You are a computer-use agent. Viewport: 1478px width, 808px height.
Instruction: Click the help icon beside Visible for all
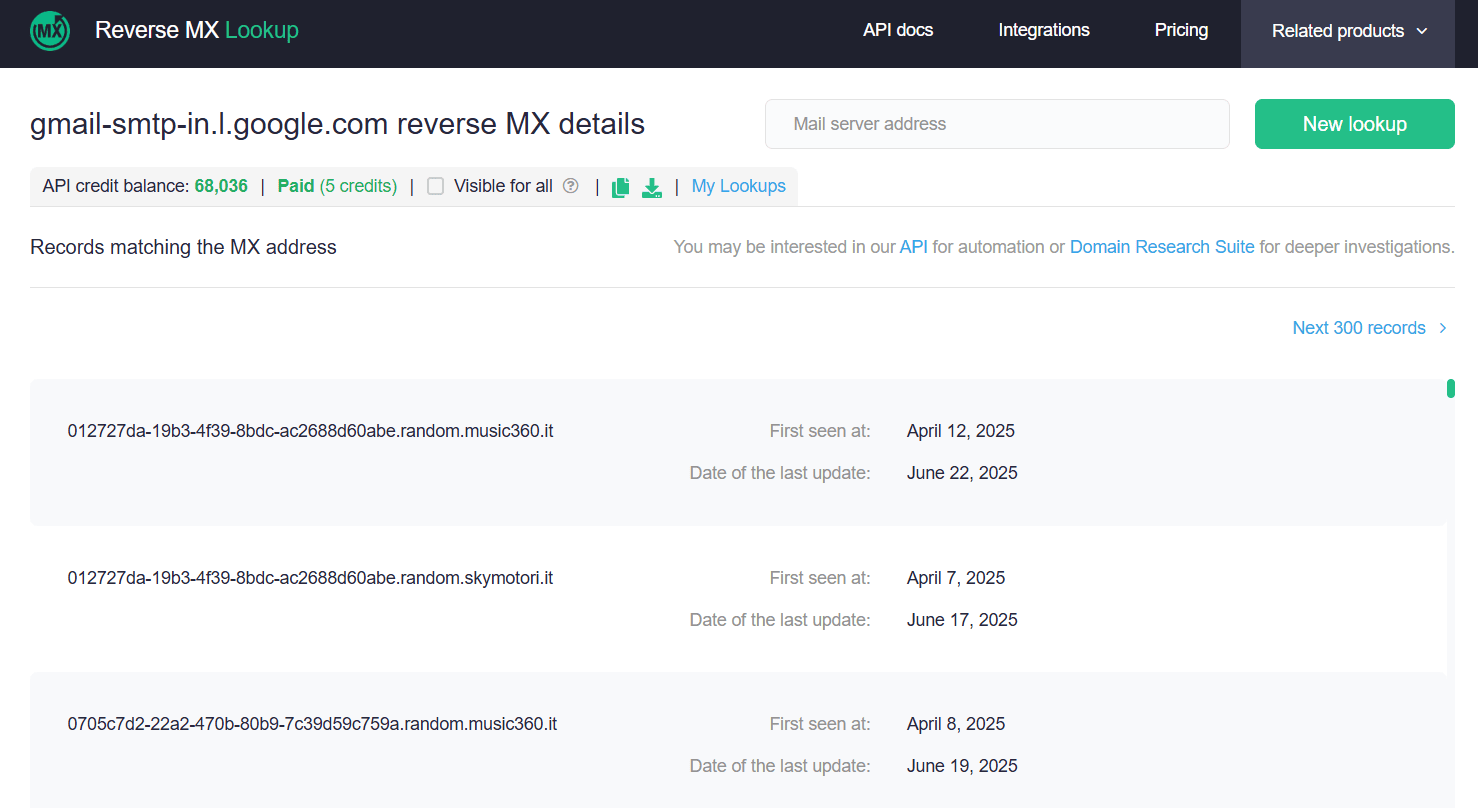point(571,185)
